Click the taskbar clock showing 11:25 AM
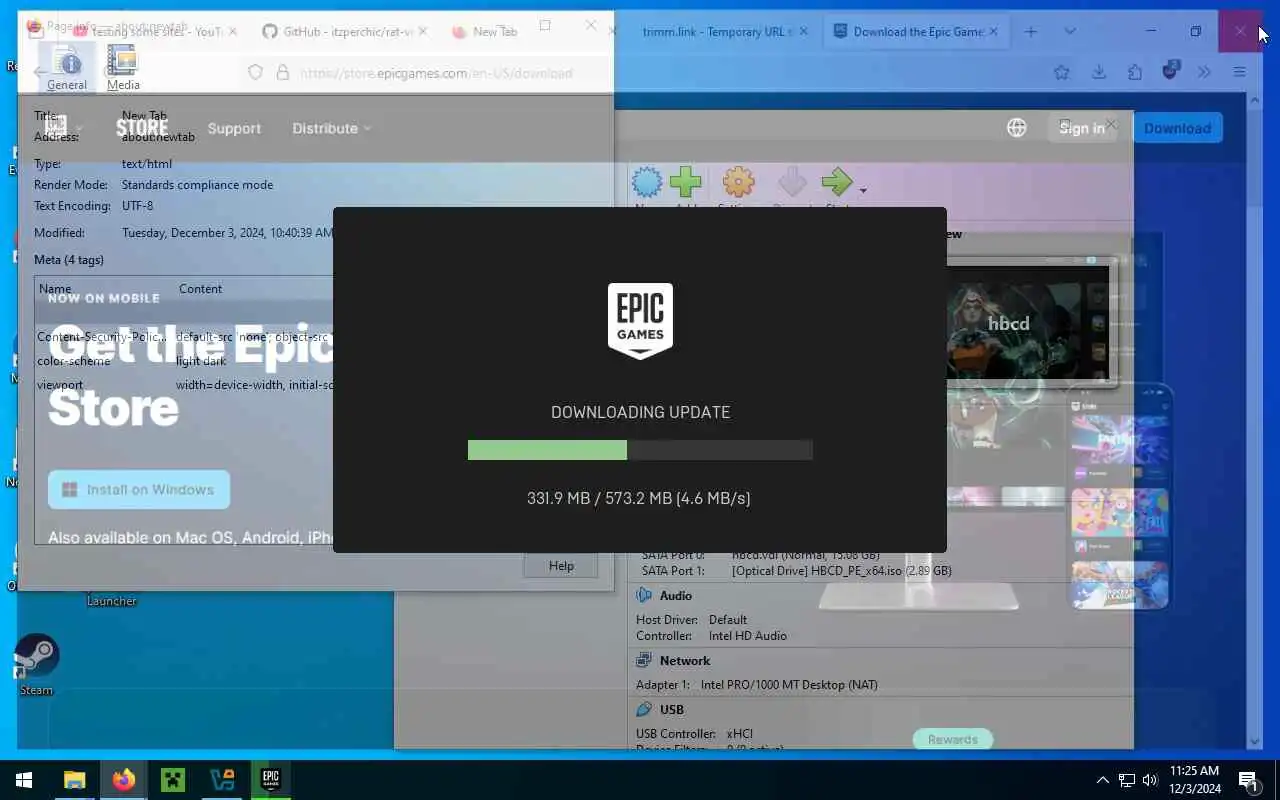 coord(1194,780)
